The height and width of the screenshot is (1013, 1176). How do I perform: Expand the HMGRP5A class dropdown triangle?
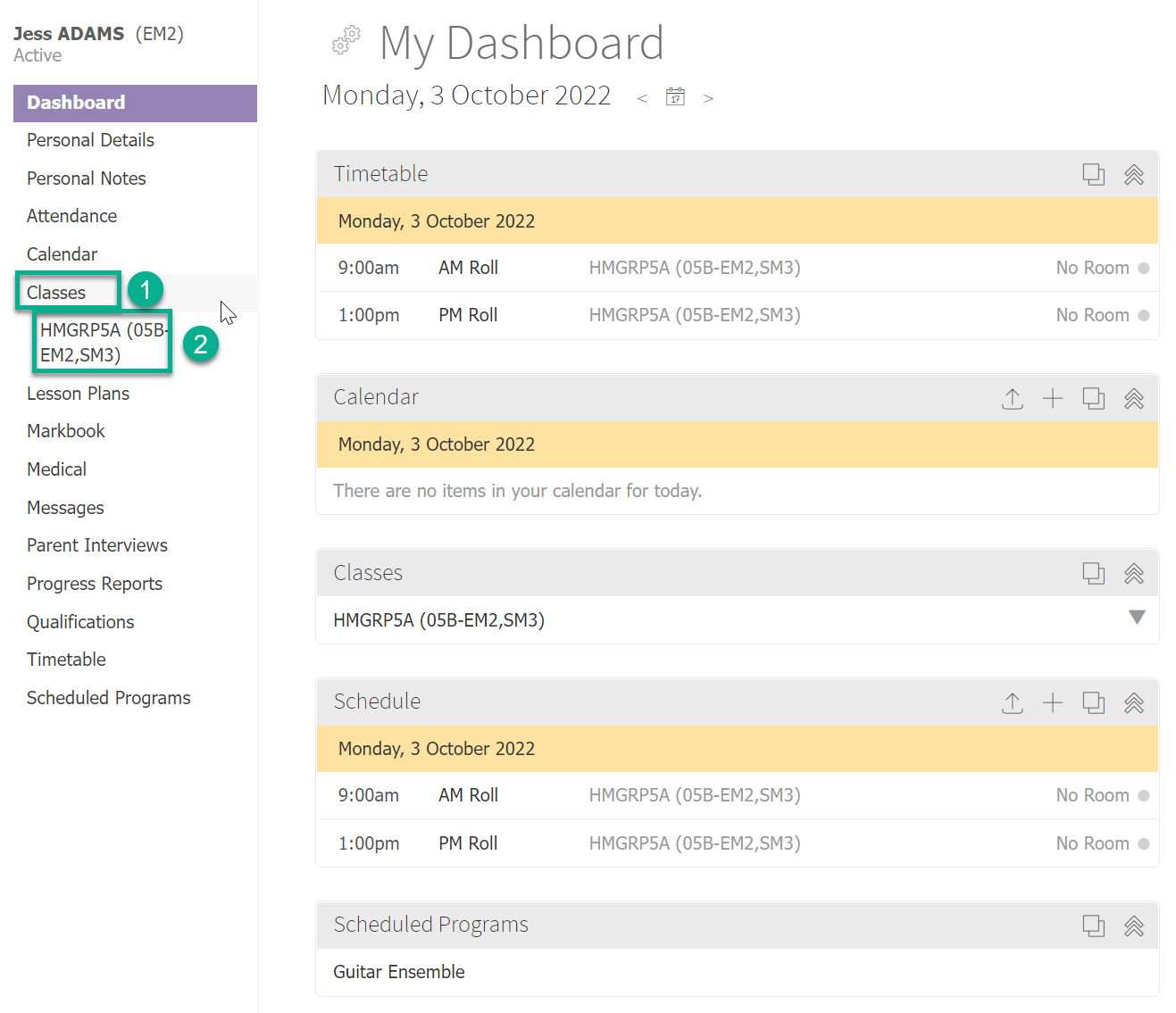pyautogui.click(x=1136, y=617)
